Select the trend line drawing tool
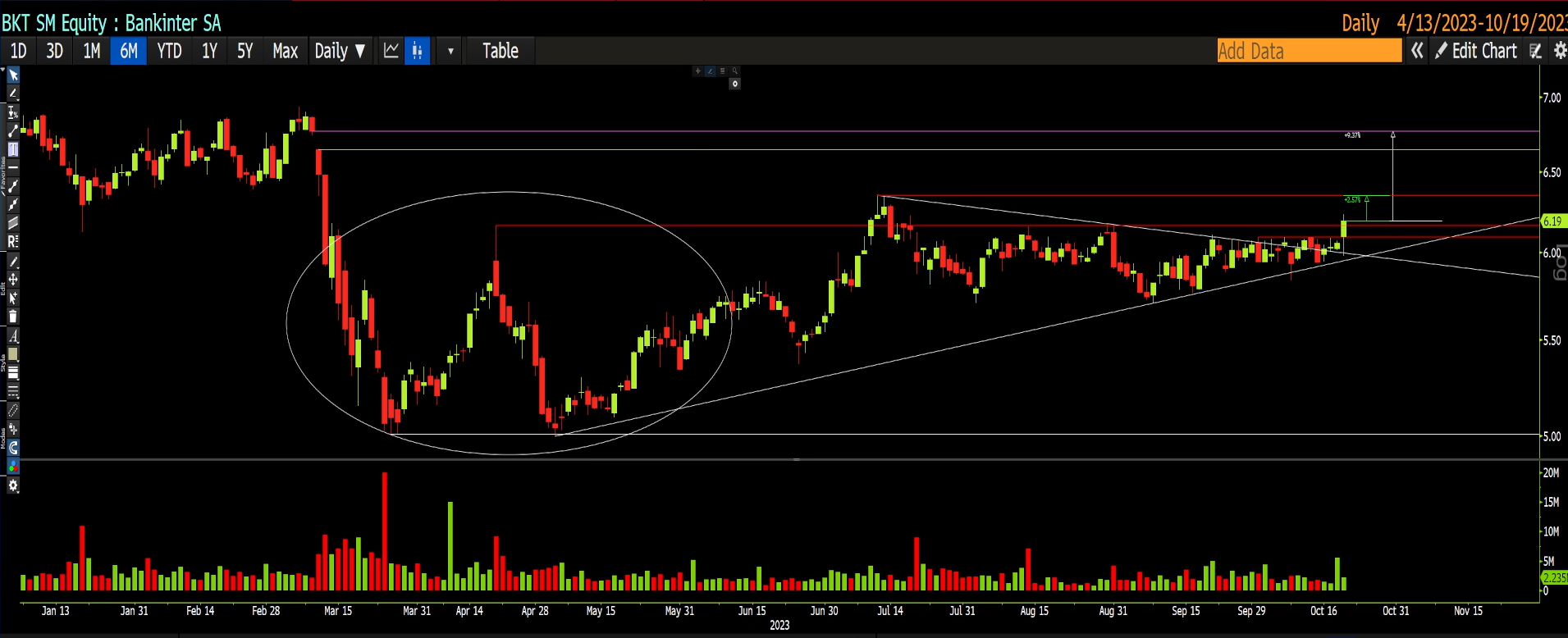 [x=13, y=130]
